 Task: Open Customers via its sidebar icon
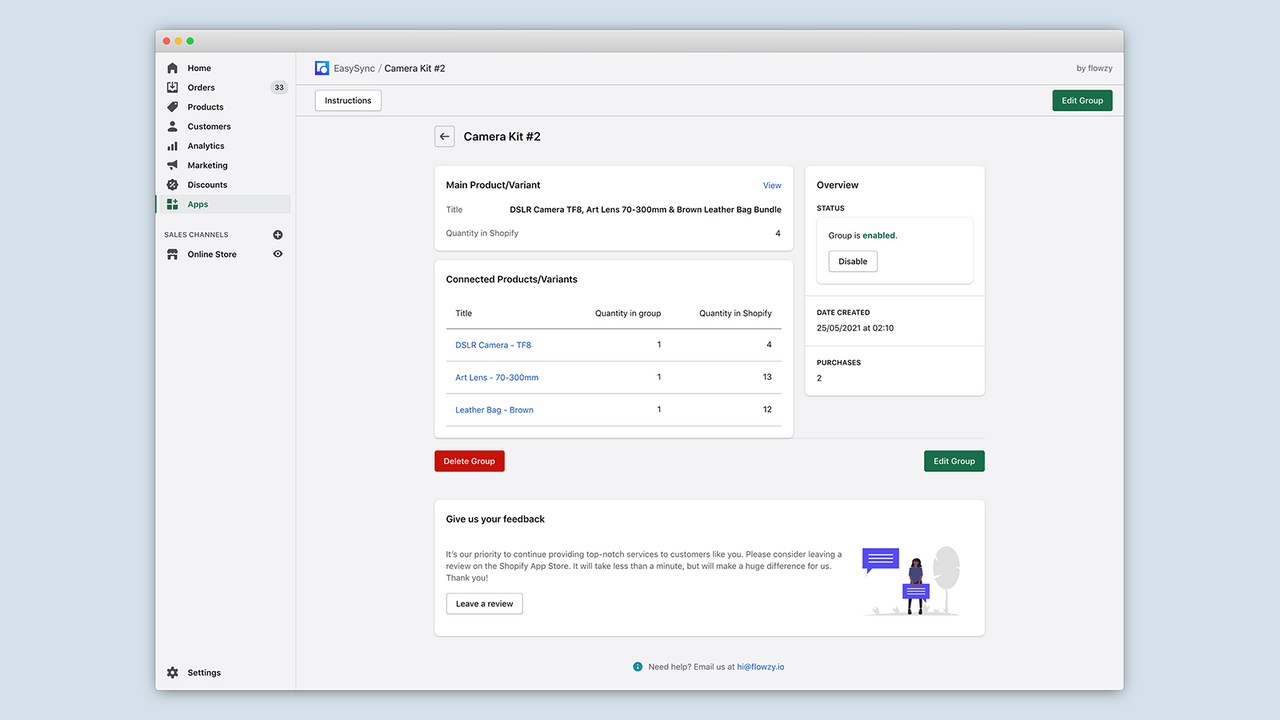173,126
